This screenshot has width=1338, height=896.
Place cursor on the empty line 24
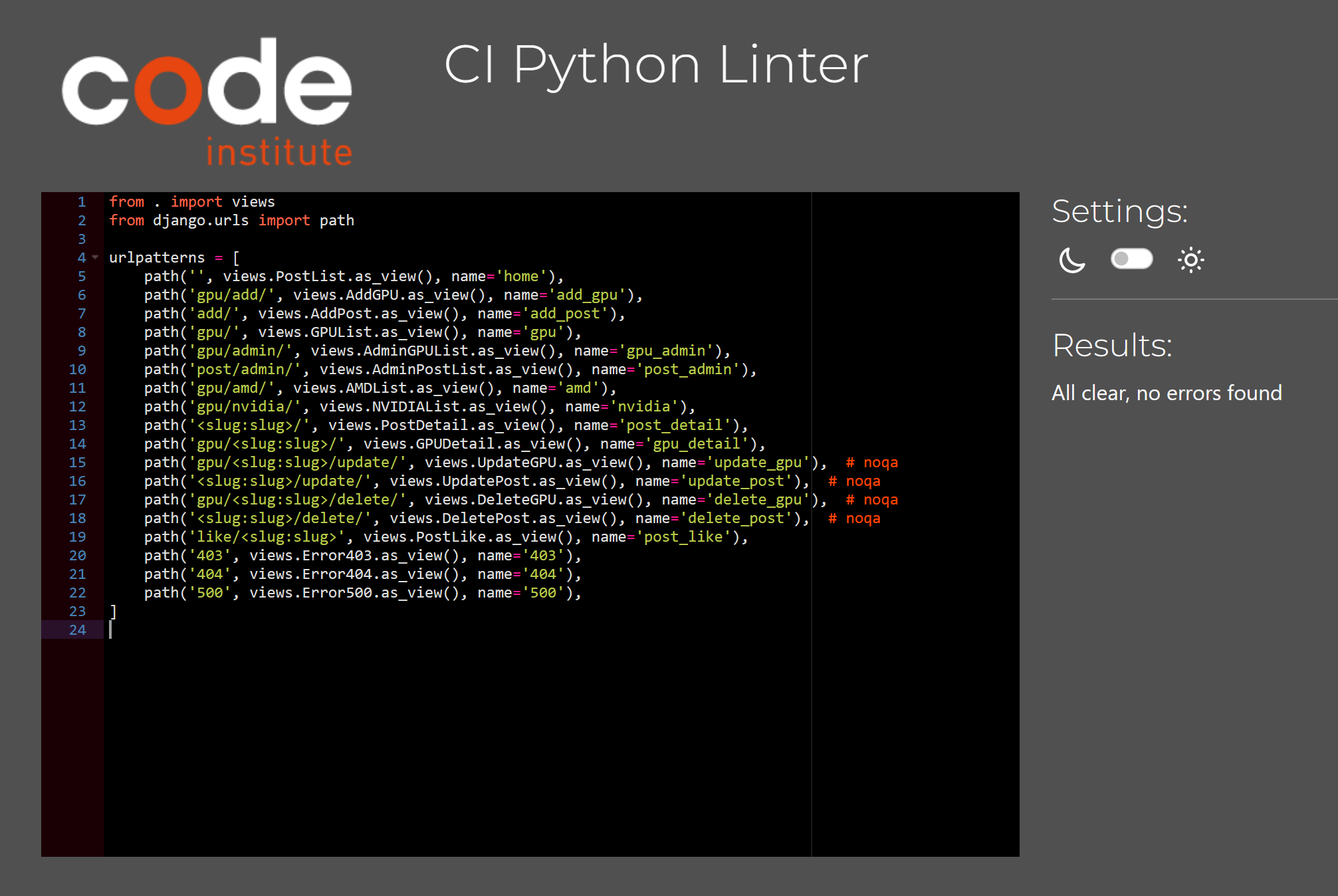(x=266, y=629)
